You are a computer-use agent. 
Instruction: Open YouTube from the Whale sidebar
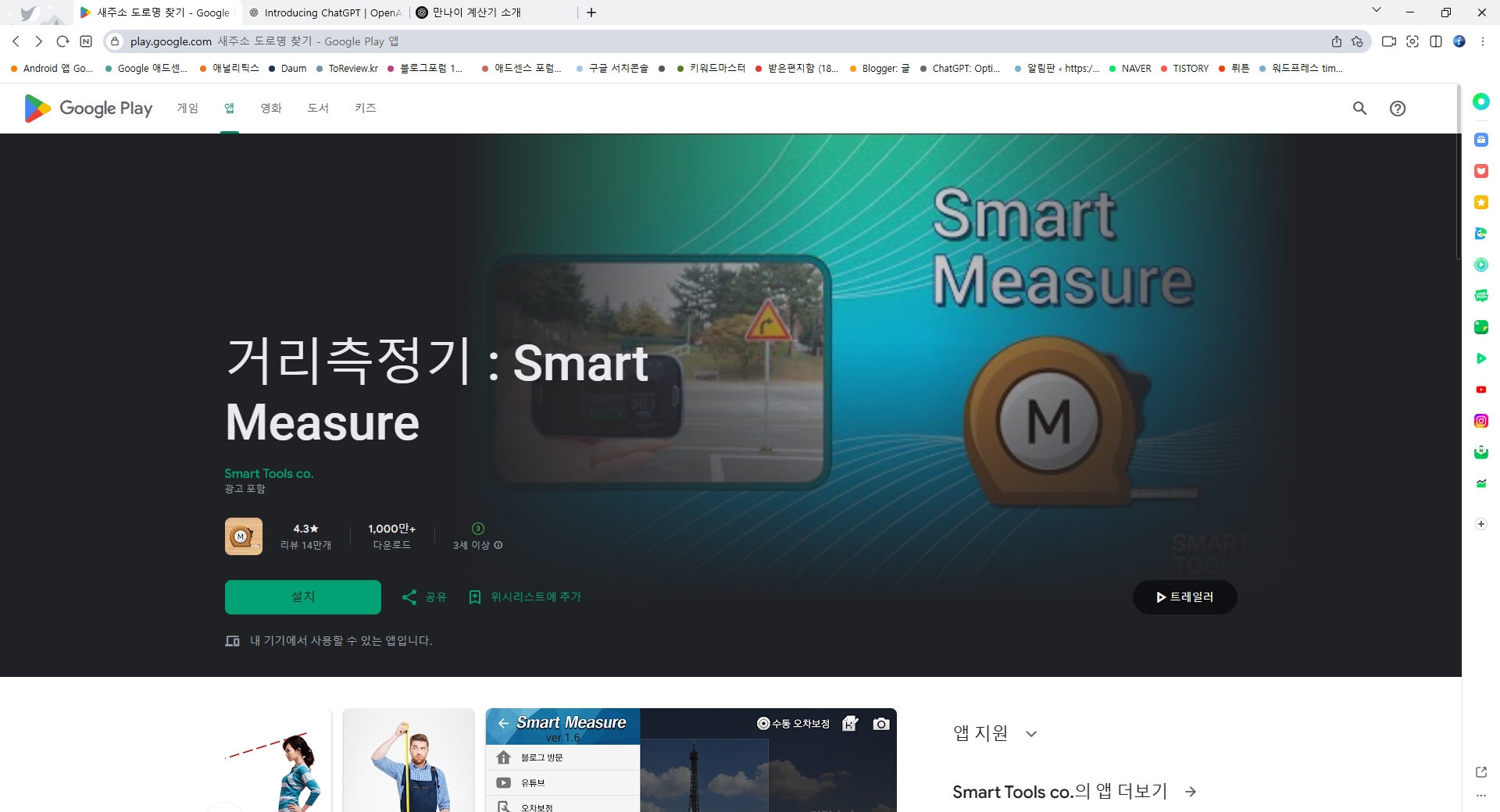click(x=1480, y=390)
